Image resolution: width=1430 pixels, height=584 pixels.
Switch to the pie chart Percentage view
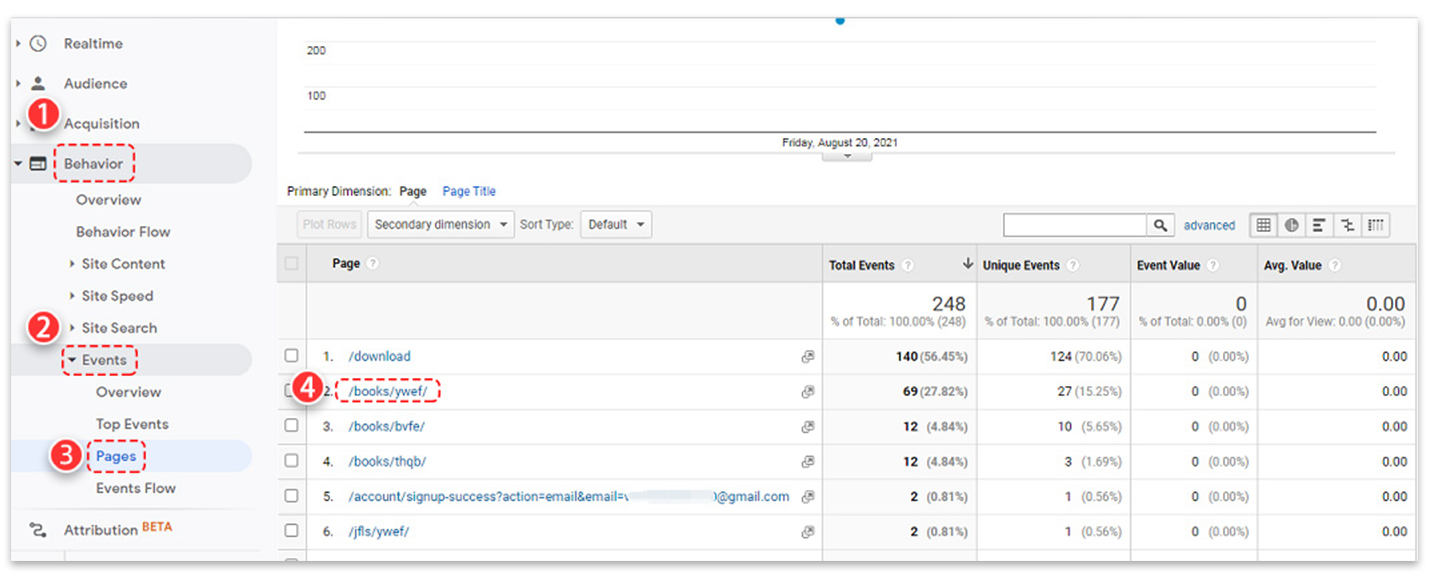(x=1292, y=225)
